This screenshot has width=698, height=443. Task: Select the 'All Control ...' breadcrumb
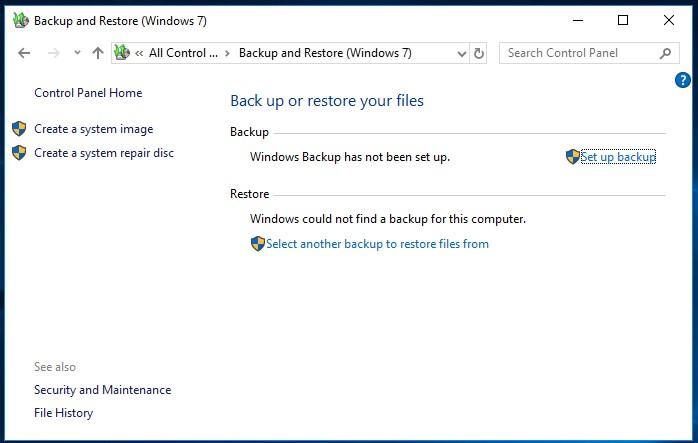pyautogui.click(x=183, y=53)
